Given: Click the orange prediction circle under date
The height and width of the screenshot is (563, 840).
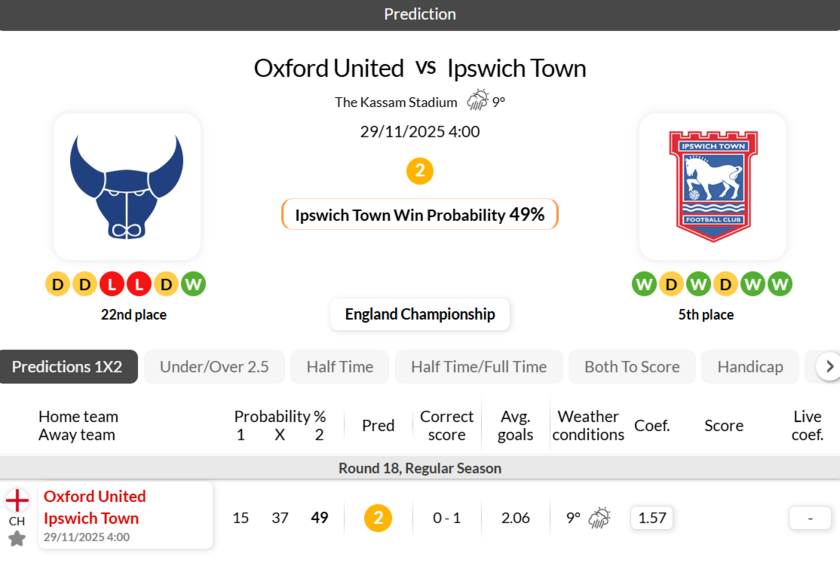Looking at the screenshot, I should [420, 171].
